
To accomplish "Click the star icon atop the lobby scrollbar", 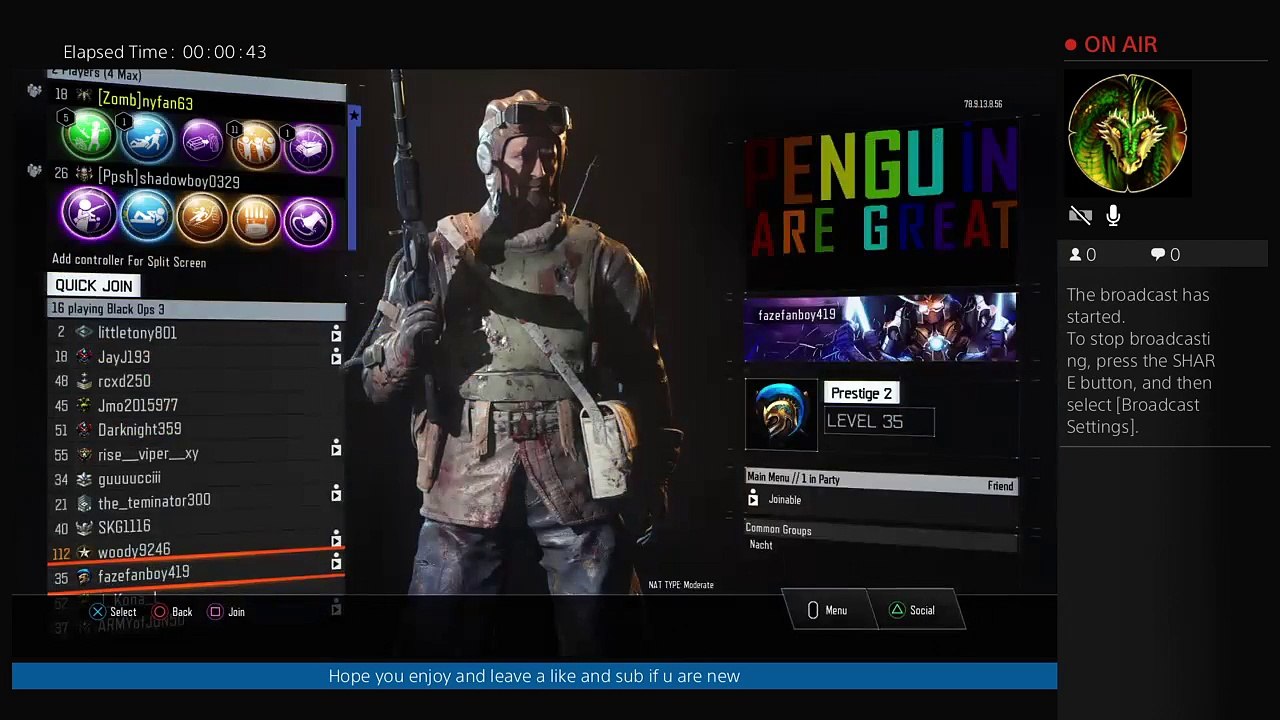I will point(353,116).
